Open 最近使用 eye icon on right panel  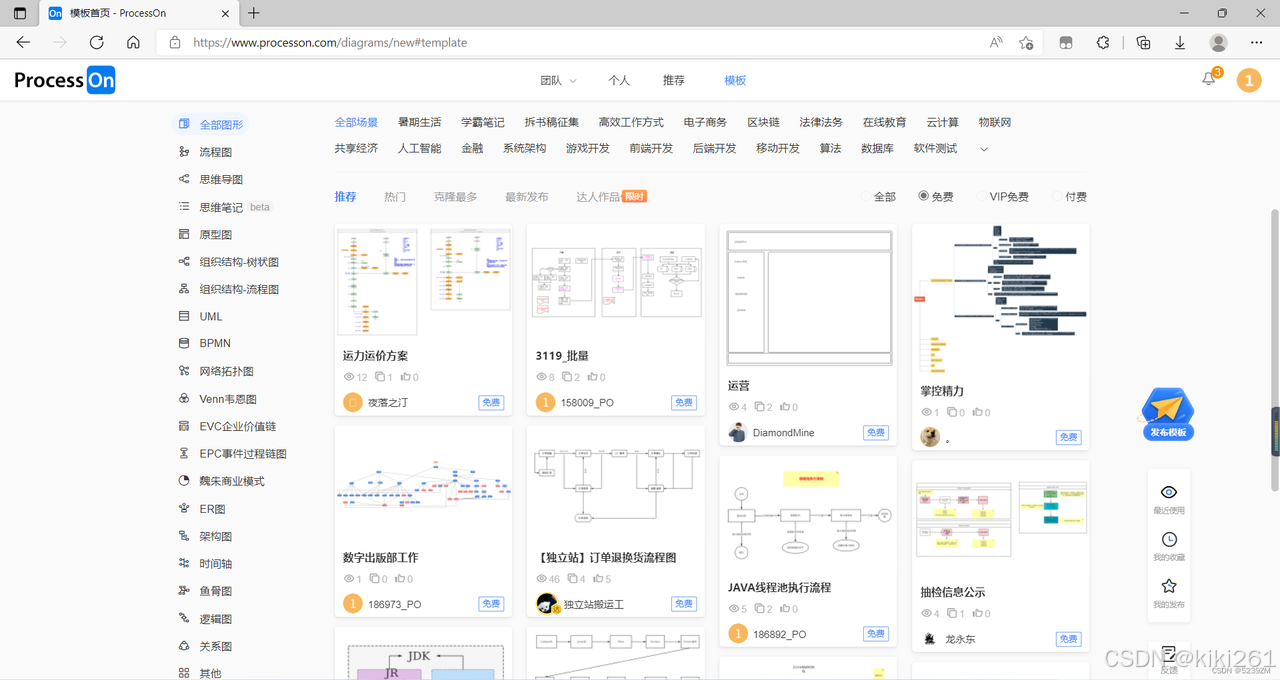[x=1169, y=492]
